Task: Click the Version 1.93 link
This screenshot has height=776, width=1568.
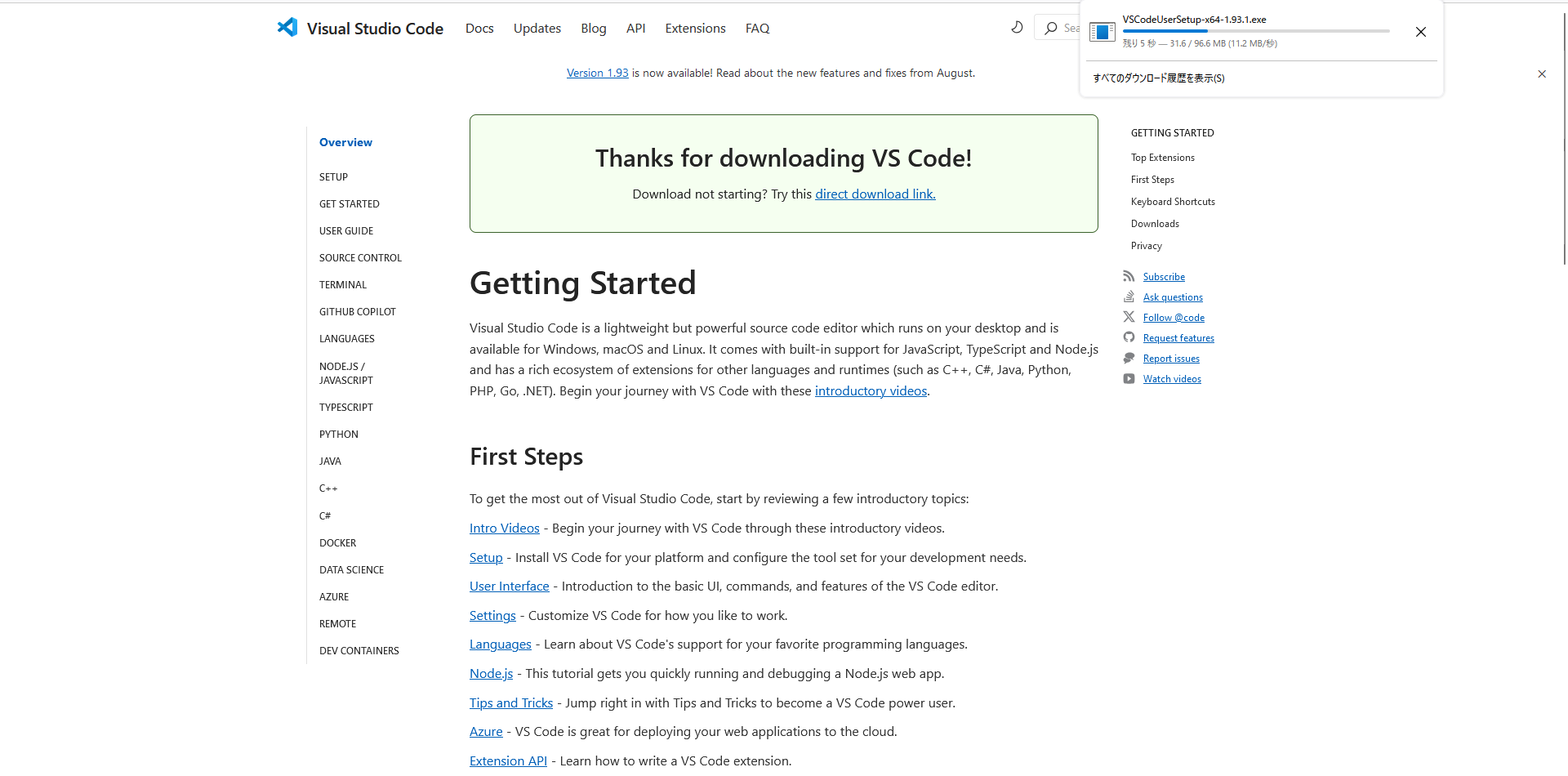Action: click(598, 73)
